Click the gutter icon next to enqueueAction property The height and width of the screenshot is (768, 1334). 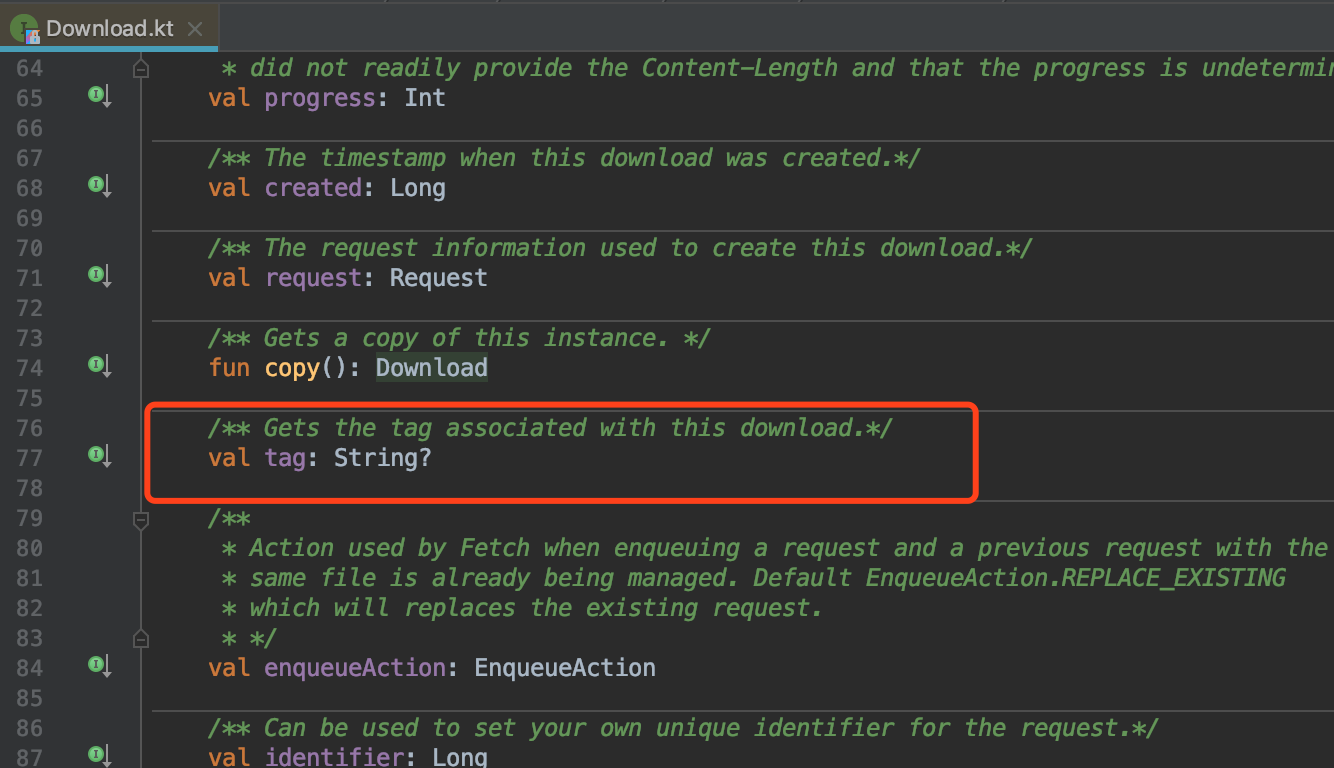(97, 665)
